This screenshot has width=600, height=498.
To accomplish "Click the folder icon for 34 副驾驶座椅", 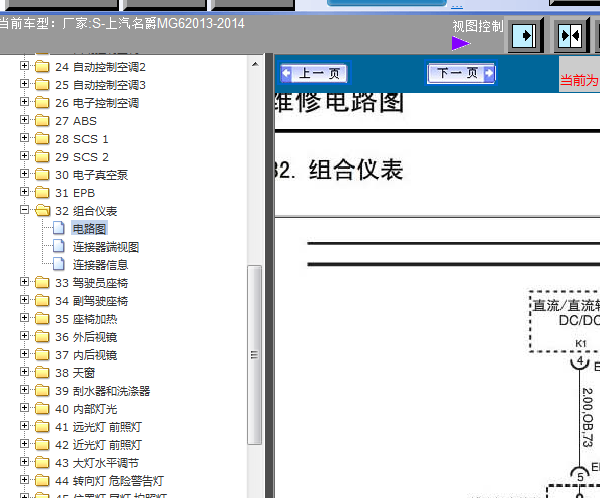I will click(x=42, y=300).
